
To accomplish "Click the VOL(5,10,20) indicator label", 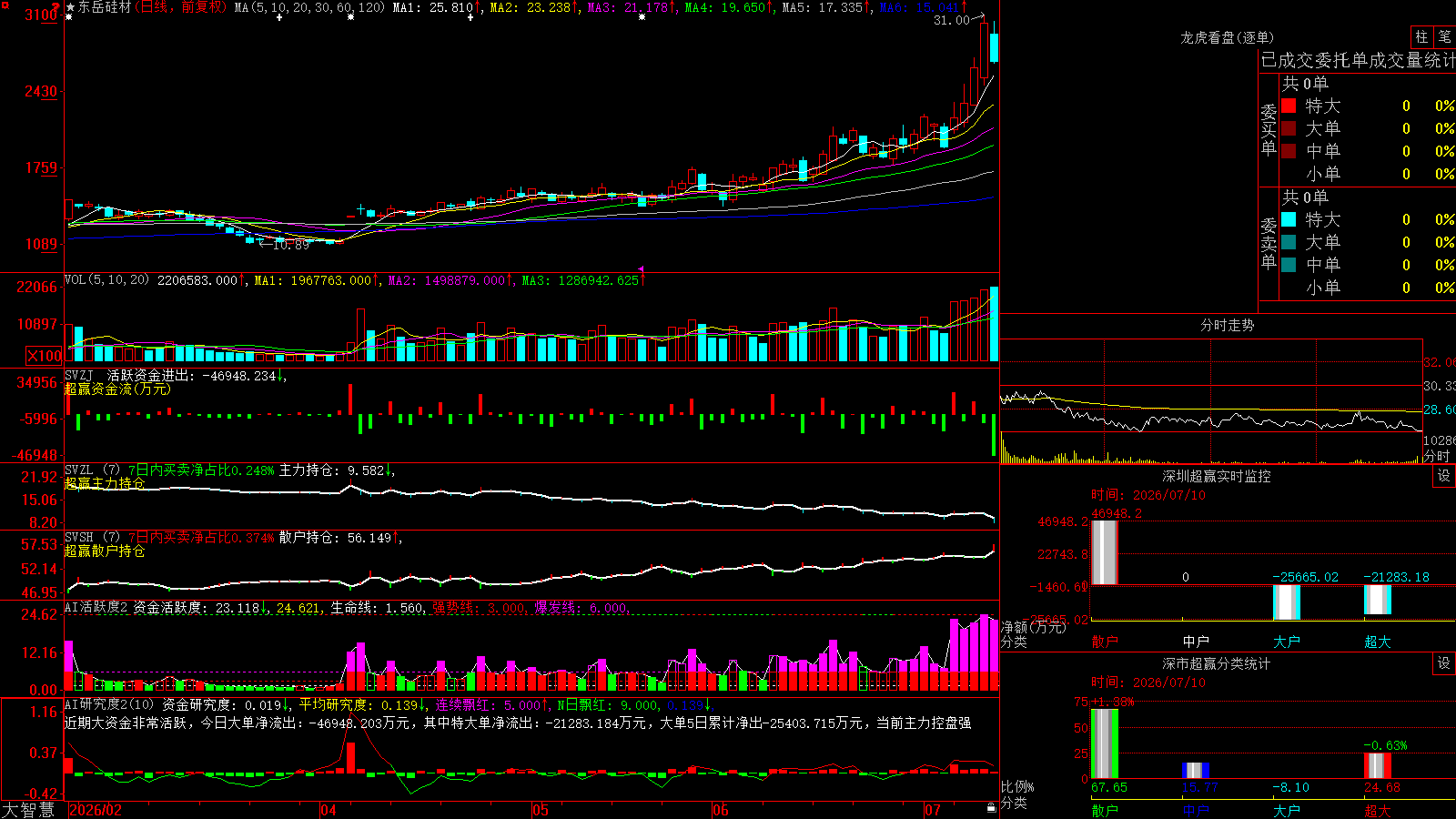I will [106, 280].
